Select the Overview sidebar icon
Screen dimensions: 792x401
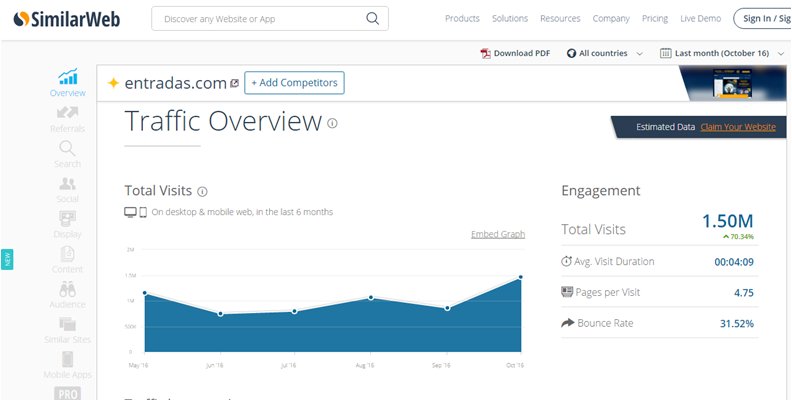(68, 77)
